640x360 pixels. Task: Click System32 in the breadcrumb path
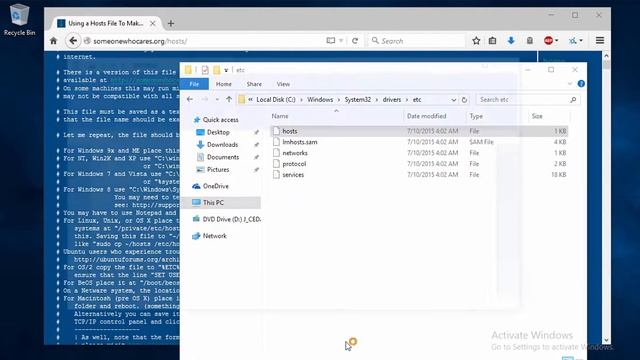(358, 100)
